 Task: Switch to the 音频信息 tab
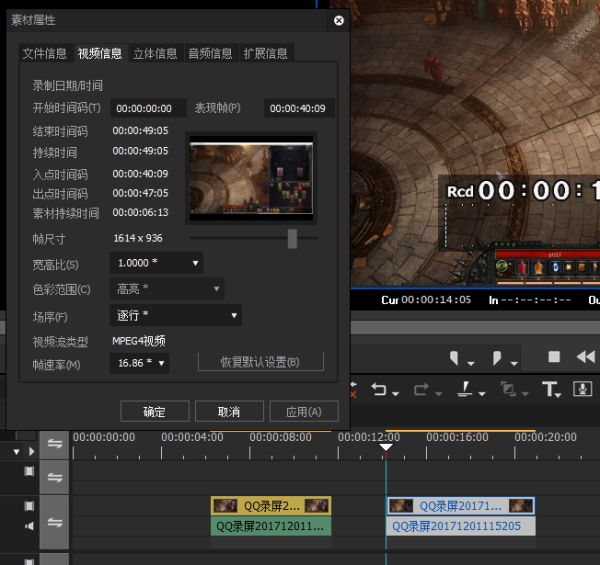point(210,53)
